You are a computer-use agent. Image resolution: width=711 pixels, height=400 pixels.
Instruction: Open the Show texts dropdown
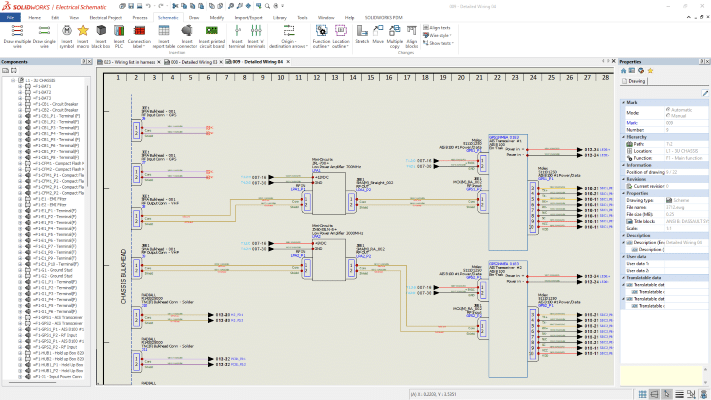pyautogui.click(x=441, y=43)
